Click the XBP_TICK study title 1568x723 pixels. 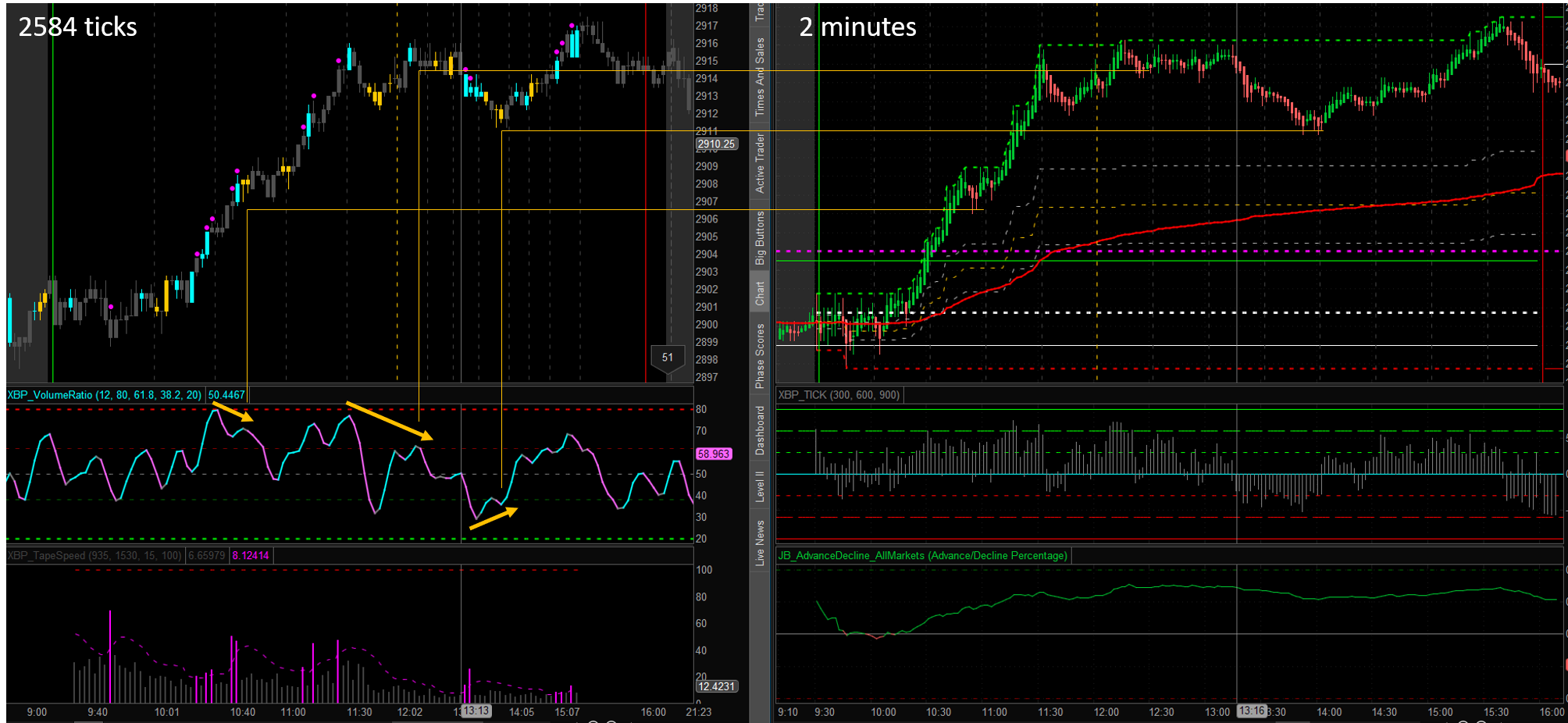pos(839,395)
